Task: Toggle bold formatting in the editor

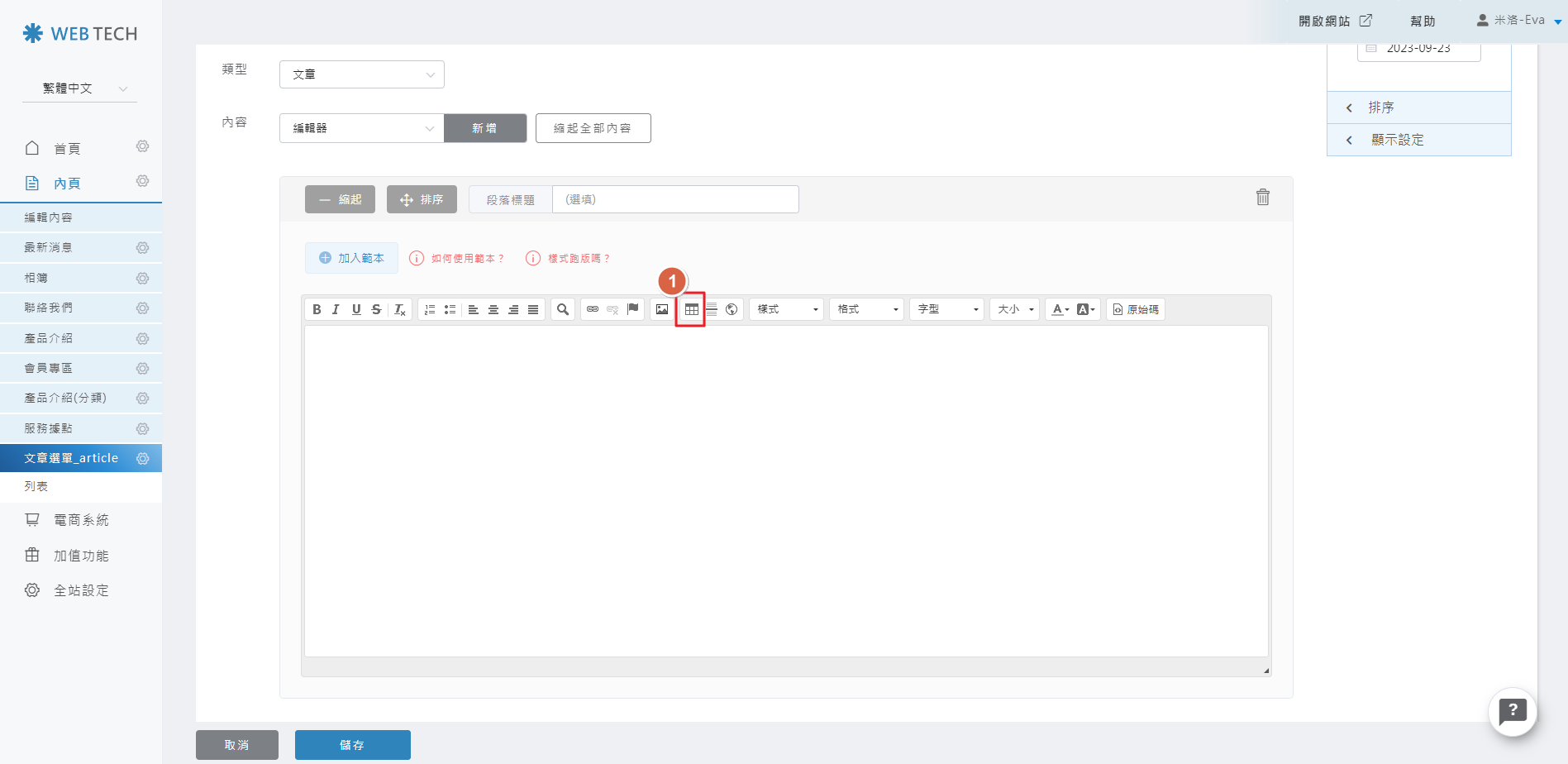Action: click(x=317, y=309)
